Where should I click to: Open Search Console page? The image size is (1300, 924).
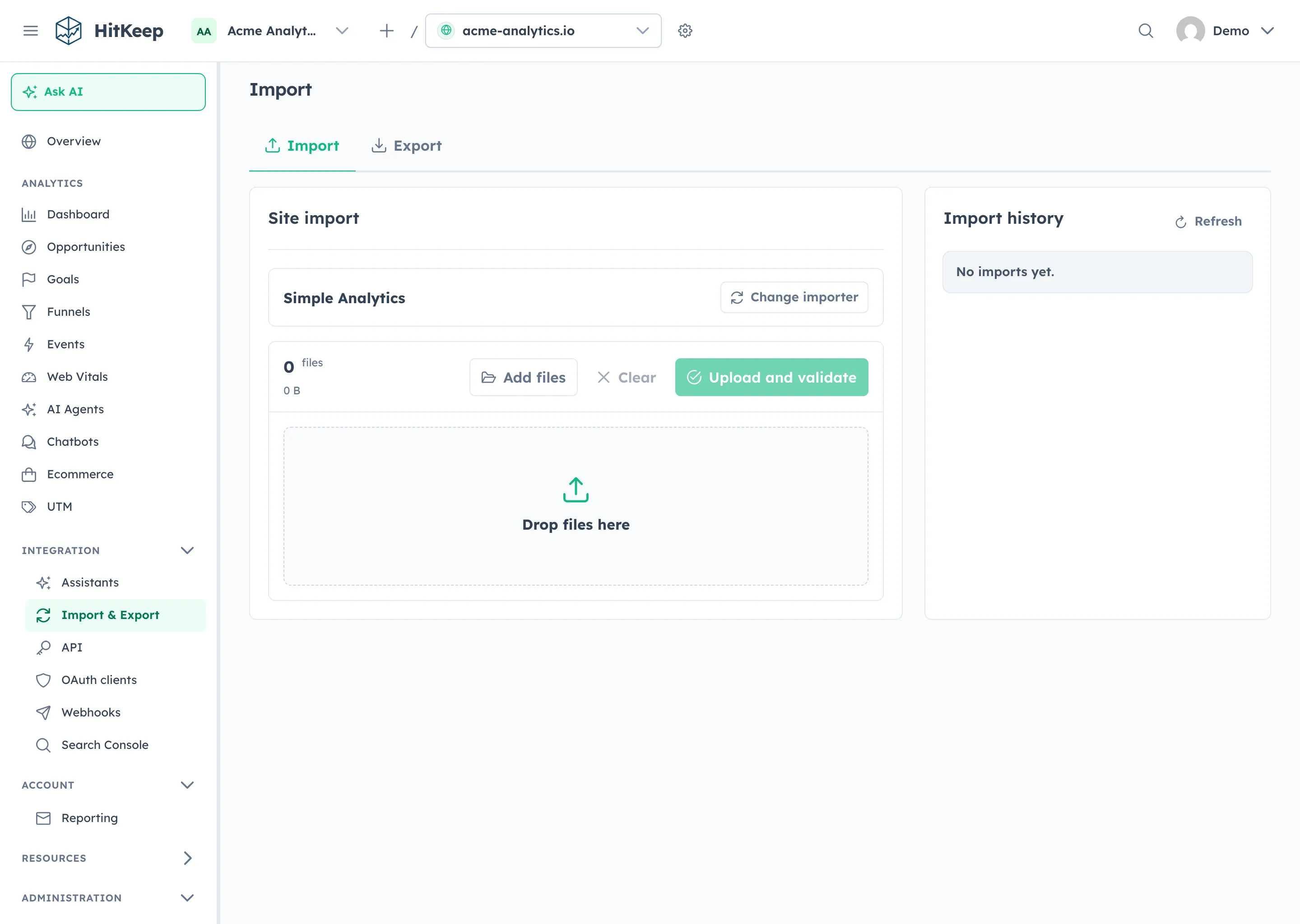[x=116, y=745]
